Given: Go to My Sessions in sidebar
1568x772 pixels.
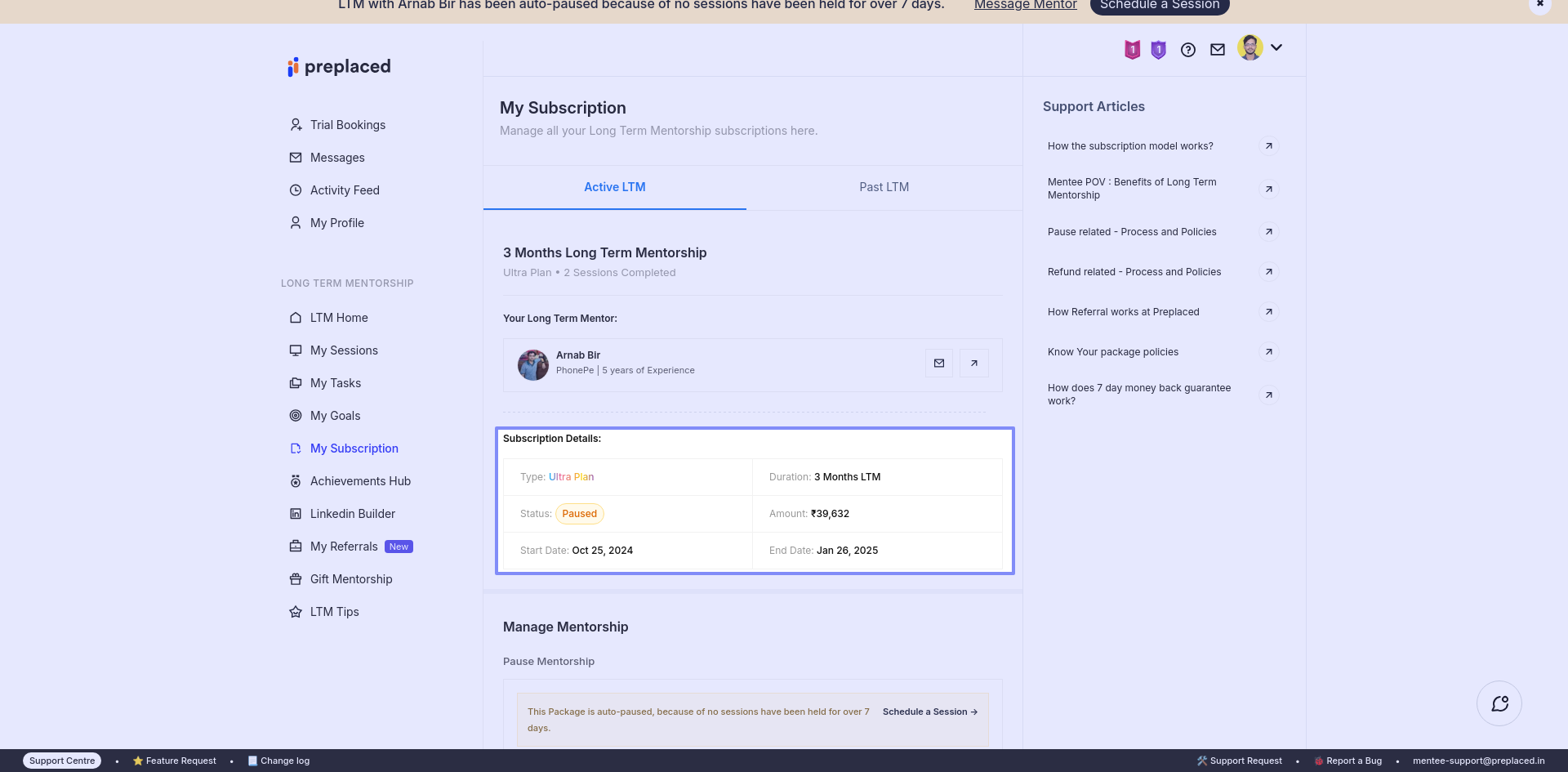Looking at the screenshot, I should click(x=344, y=350).
